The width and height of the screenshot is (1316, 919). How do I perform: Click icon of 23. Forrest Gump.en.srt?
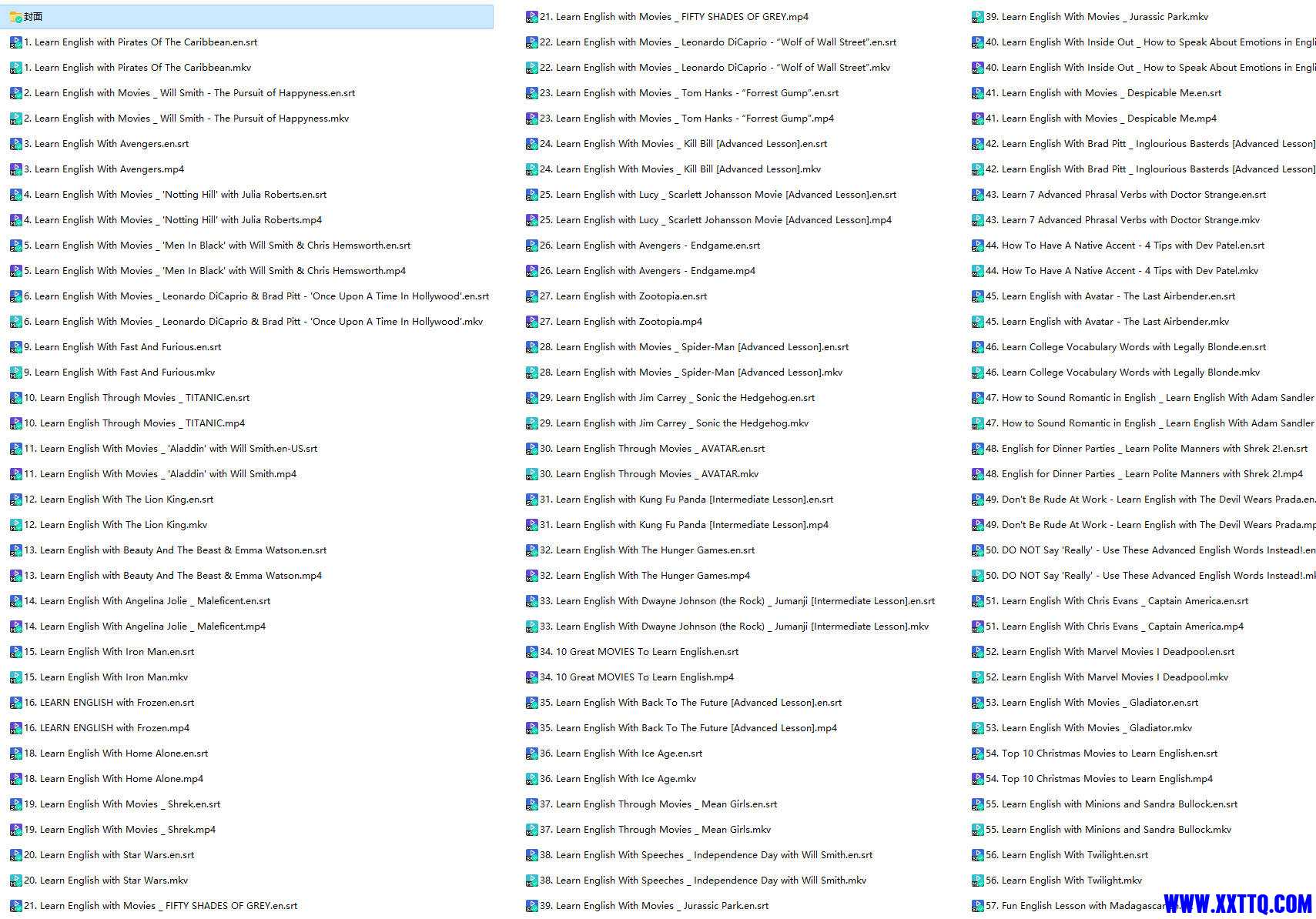pos(531,92)
